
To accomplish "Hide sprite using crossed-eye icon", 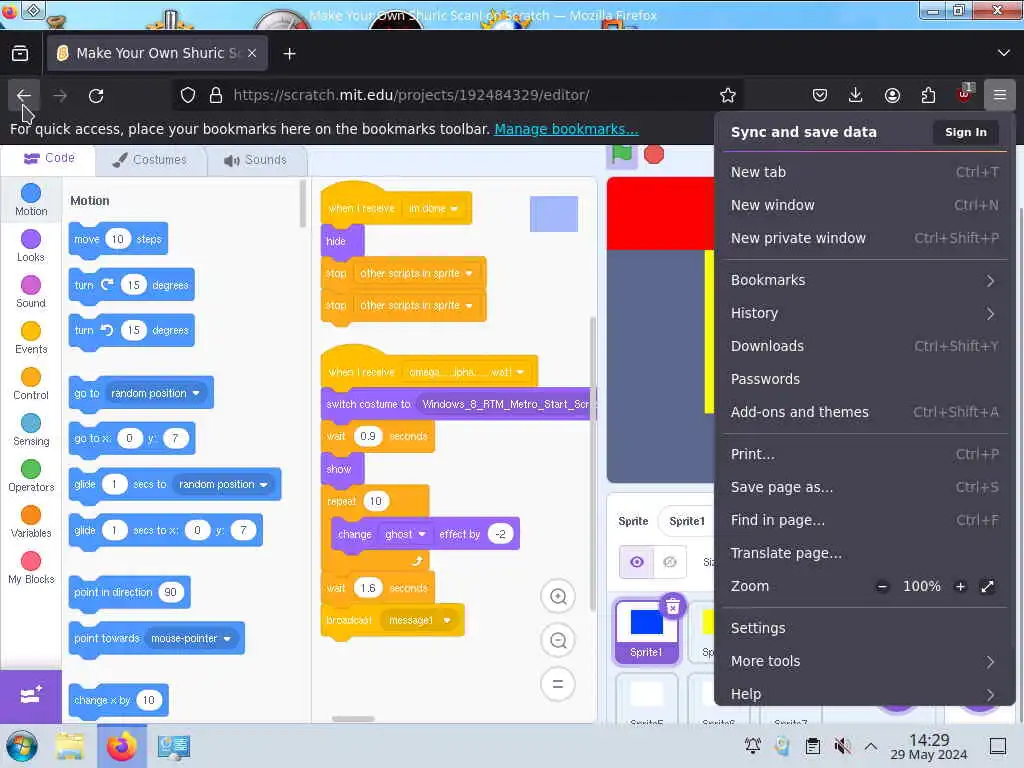I will pos(670,562).
